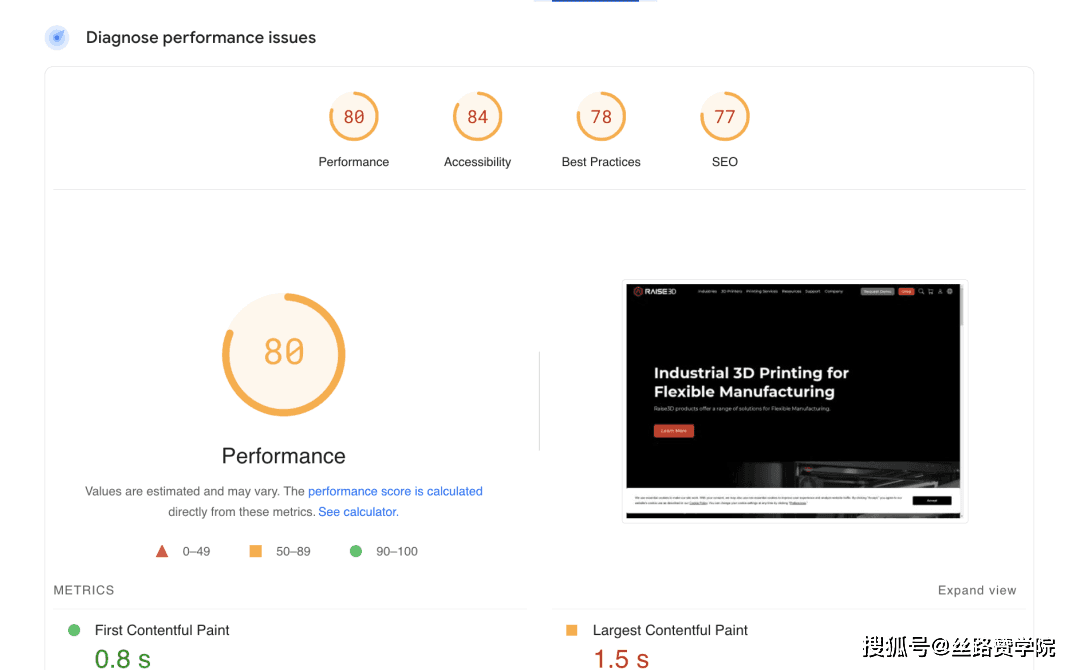Select the Best Practices score gauge 78

click(601, 116)
